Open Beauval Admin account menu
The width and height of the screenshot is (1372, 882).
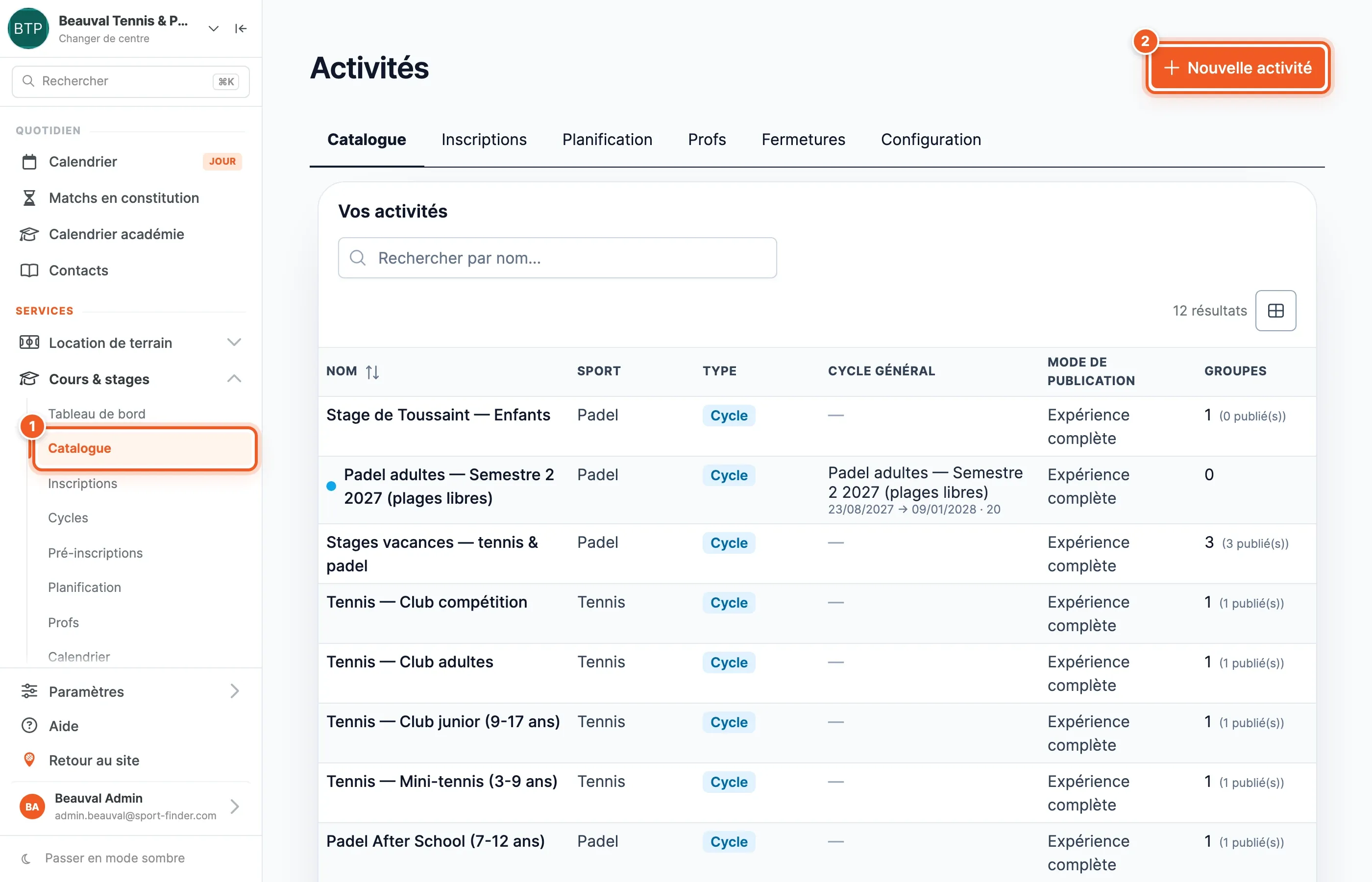(130, 807)
